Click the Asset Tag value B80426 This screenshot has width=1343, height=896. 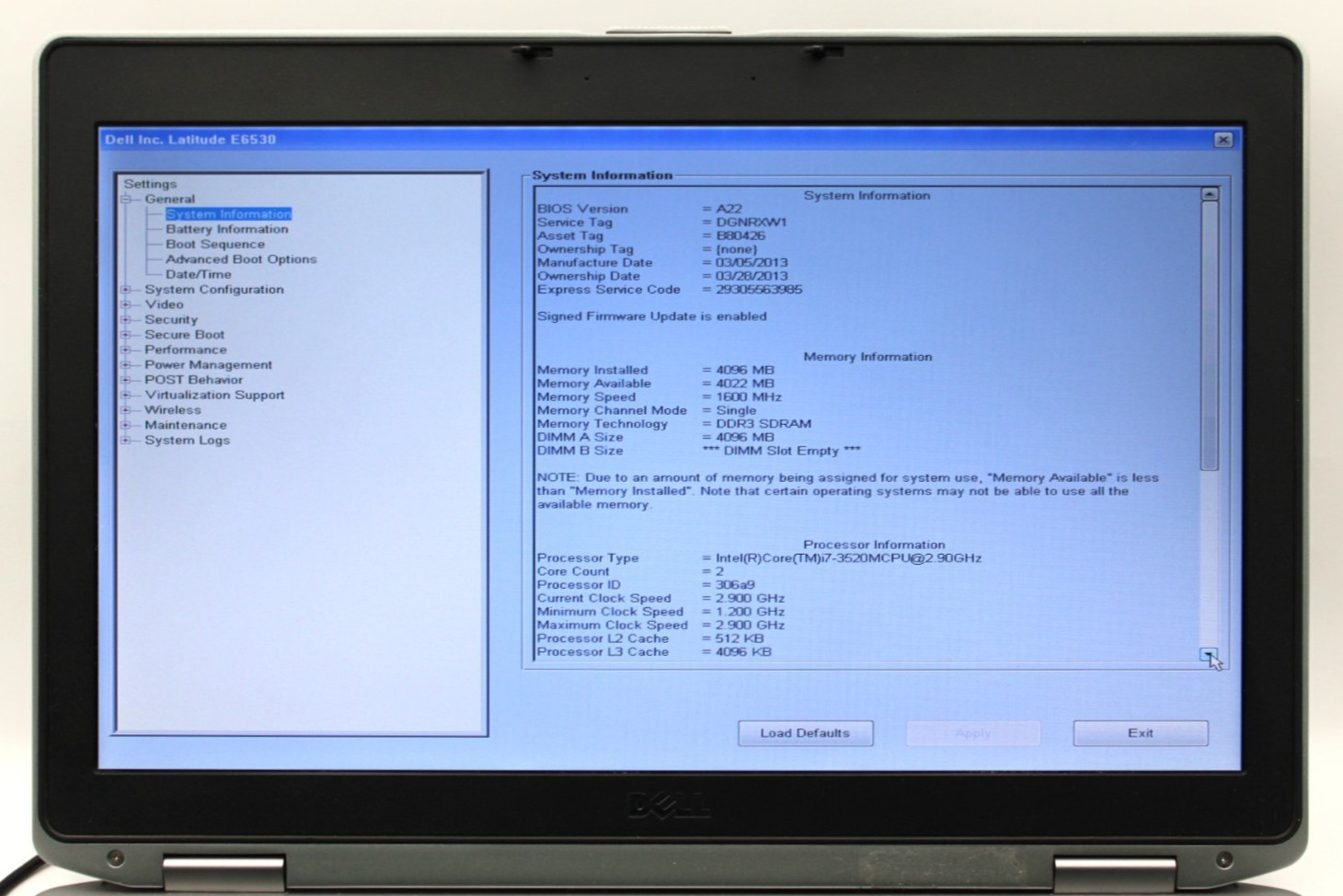coord(740,235)
